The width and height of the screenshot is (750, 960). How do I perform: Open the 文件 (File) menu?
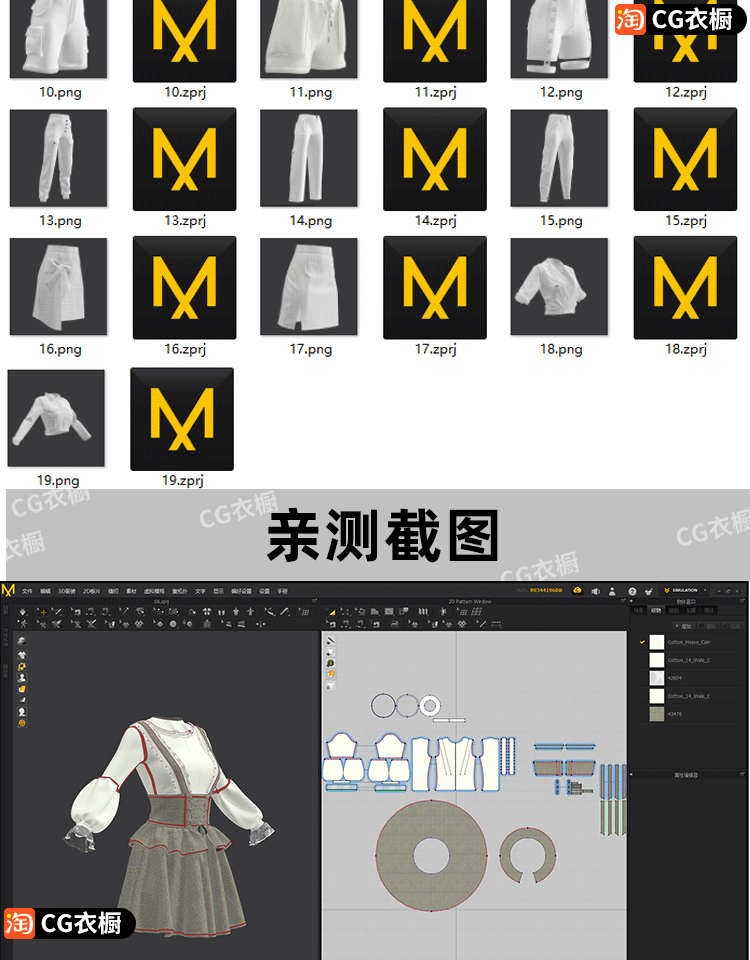click(x=27, y=591)
